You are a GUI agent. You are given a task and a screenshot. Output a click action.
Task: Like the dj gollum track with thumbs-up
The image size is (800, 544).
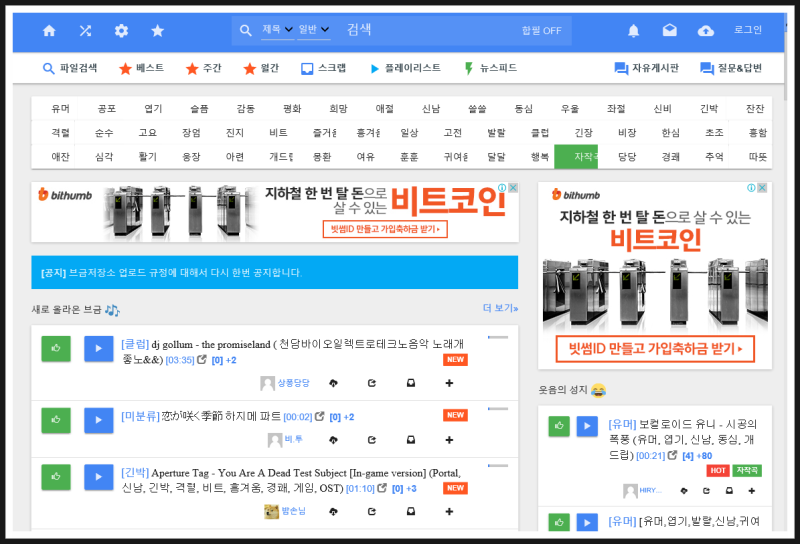[x=56, y=349]
